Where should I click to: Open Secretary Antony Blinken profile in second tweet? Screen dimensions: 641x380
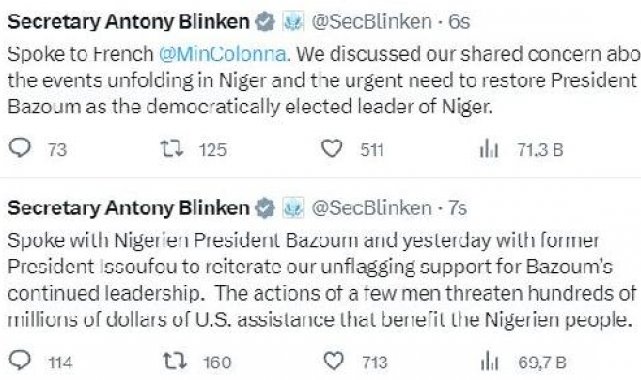tap(128, 208)
